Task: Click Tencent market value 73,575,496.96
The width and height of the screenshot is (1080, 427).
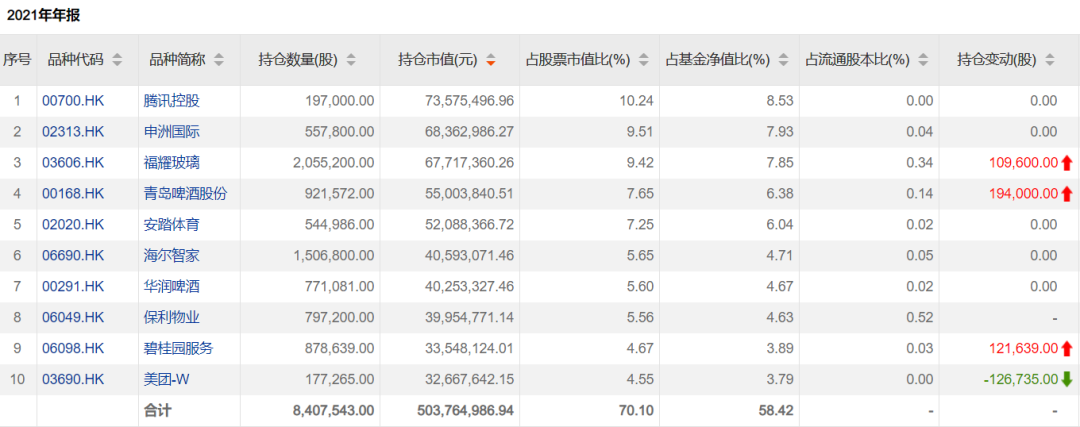Action: pyautogui.click(x=470, y=101)
